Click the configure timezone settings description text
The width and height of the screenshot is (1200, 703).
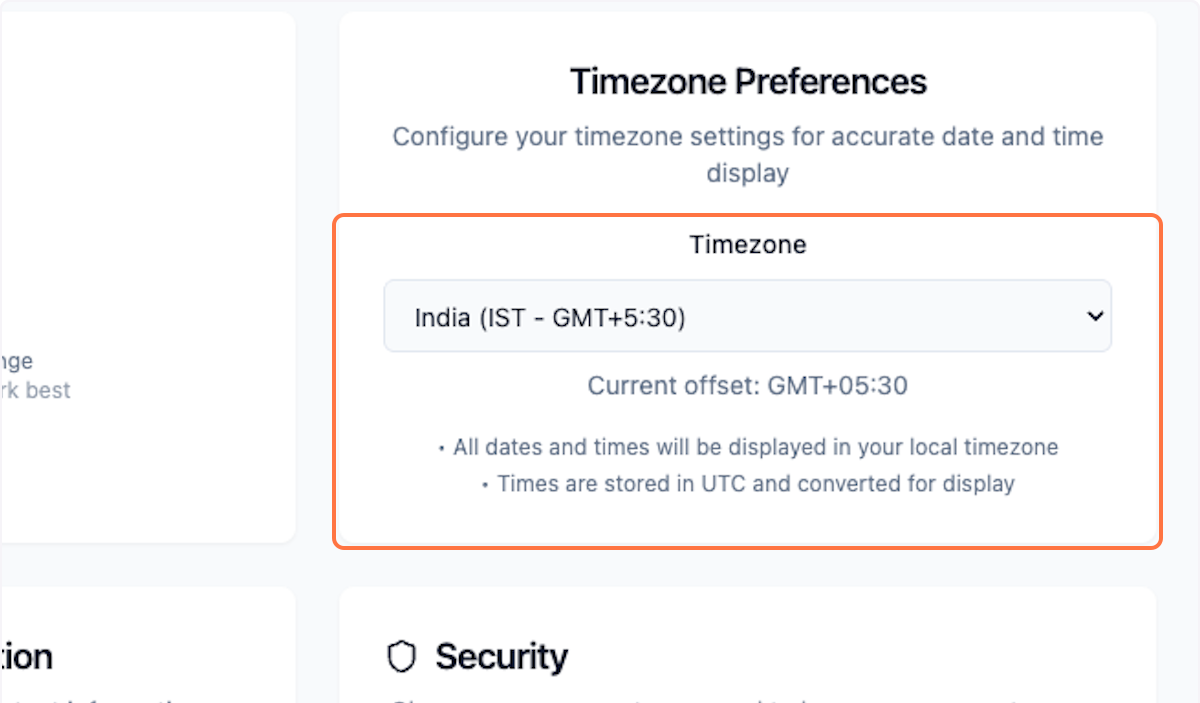747,154
